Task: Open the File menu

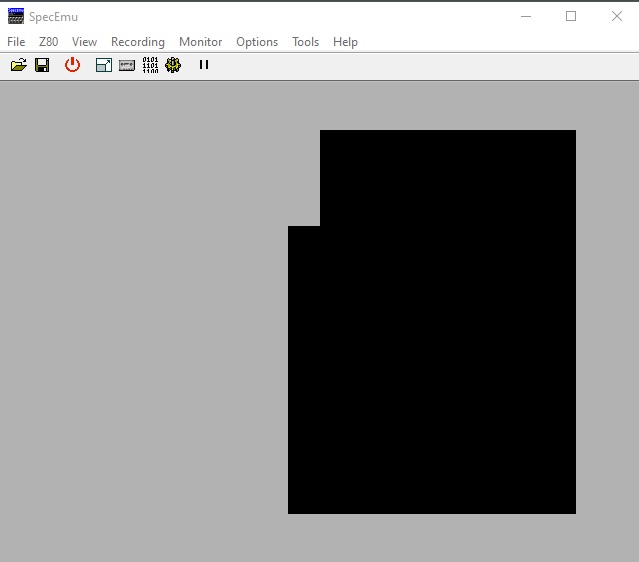Action: click(16, 42)
